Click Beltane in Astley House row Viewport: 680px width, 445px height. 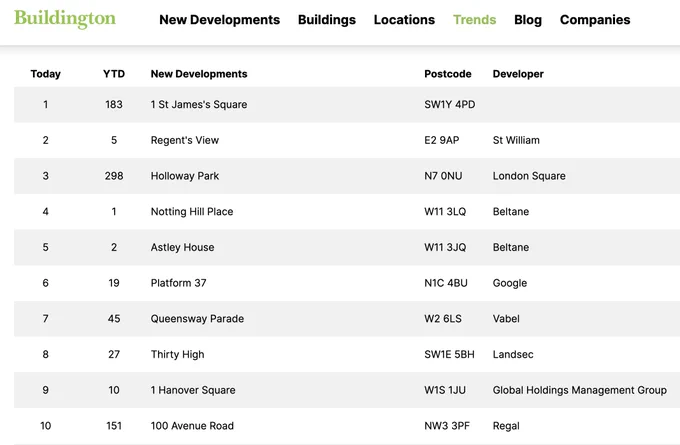(x=511, y=247)
